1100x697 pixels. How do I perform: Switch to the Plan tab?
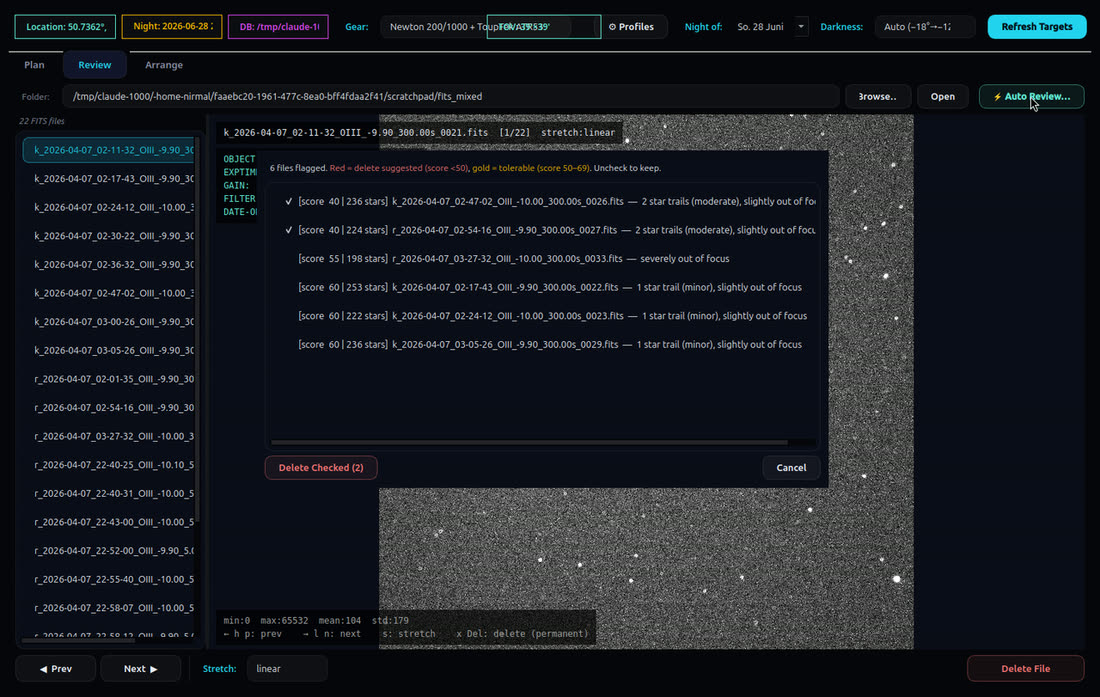coord(34,65)
